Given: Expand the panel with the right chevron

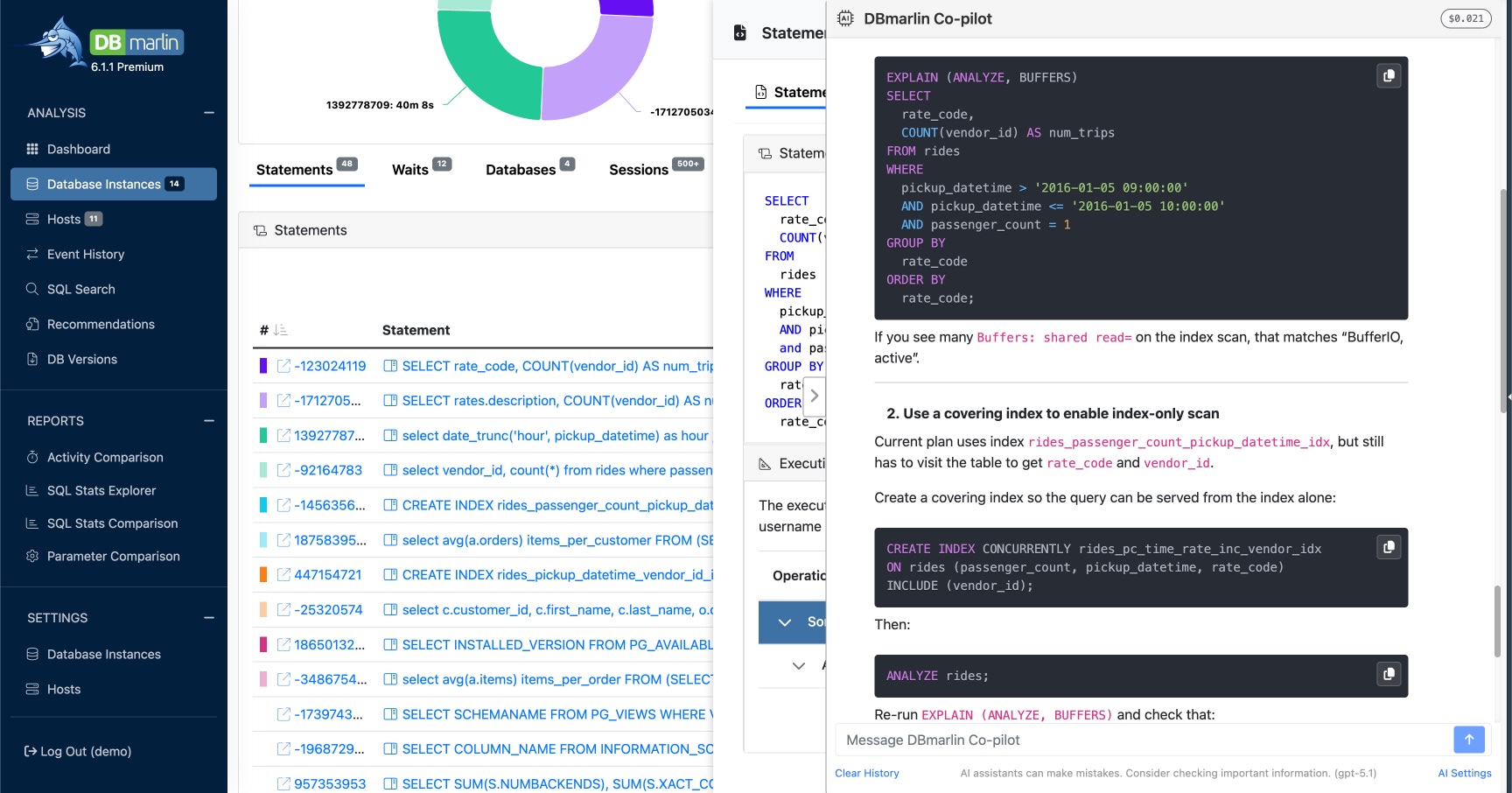Looking at the screenshot, I should [814, 396].
